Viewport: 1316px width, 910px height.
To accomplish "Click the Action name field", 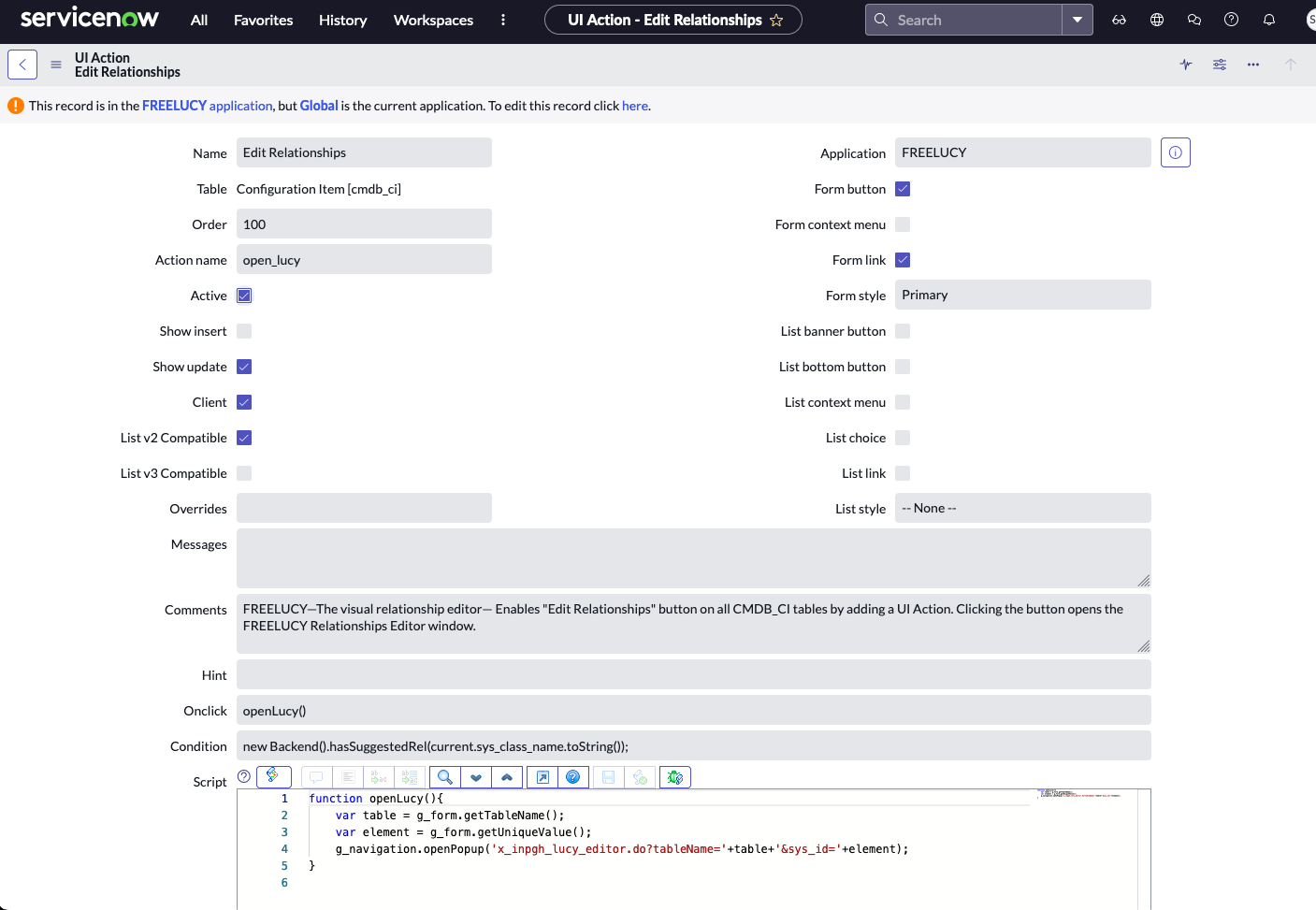I will (364, 259).
